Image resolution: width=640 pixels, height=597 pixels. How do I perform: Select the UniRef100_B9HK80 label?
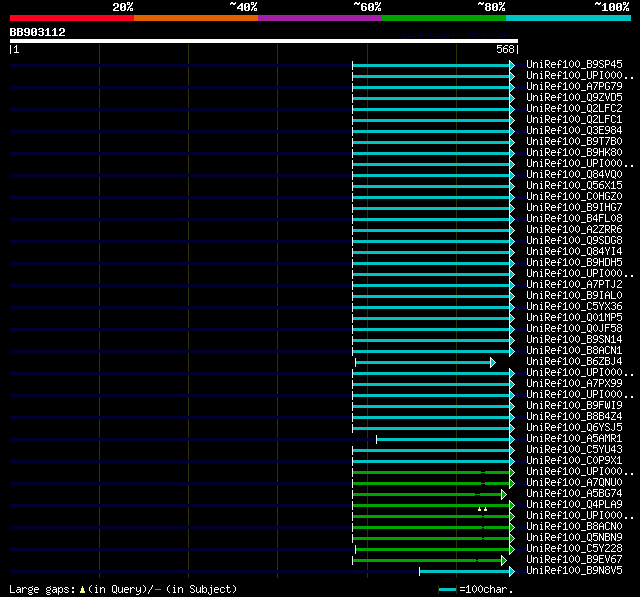(574, 153)
